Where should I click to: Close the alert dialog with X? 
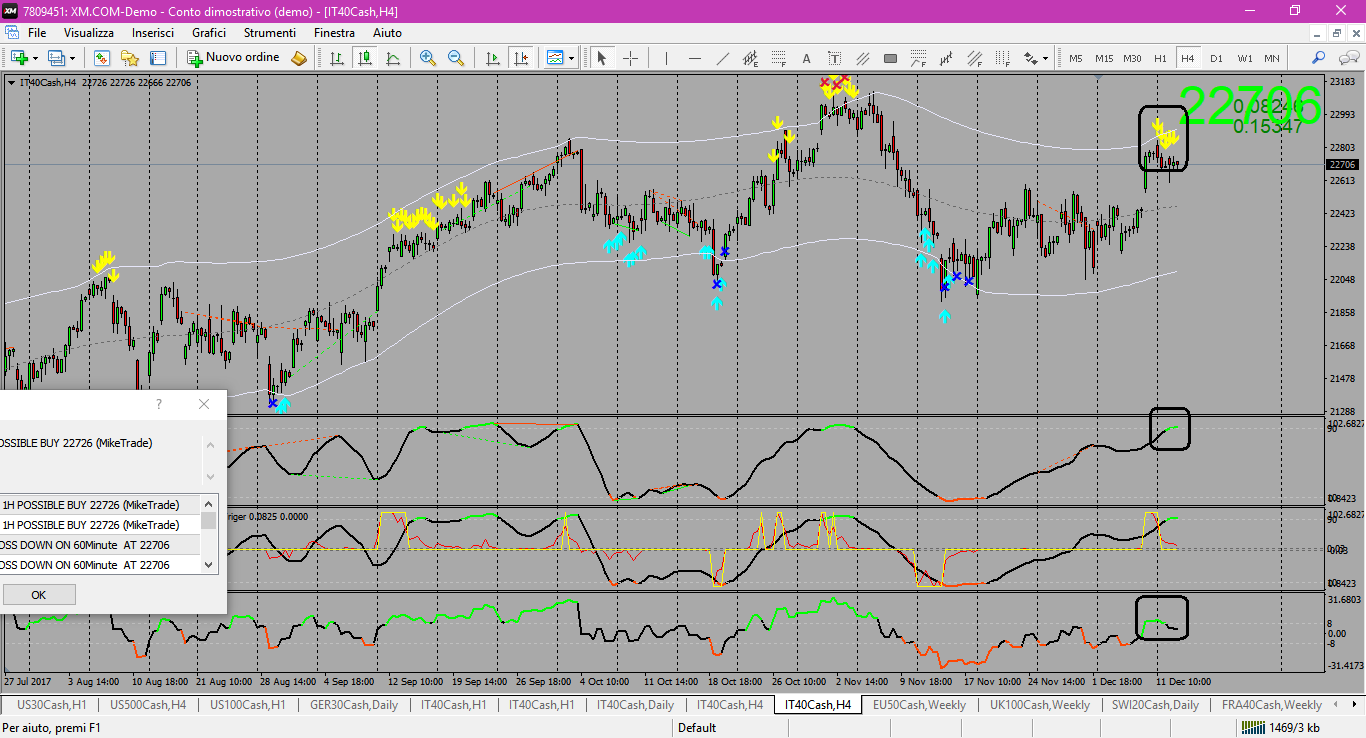204,404
